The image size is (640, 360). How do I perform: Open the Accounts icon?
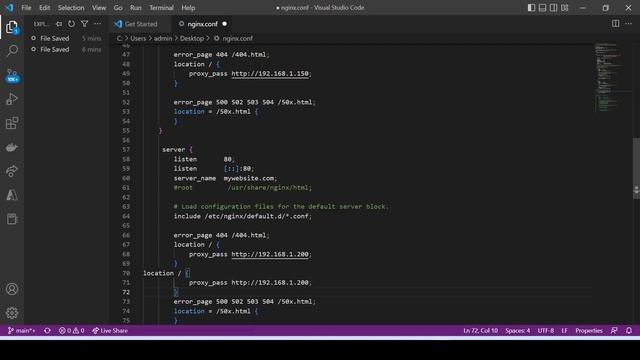pyautogui.click(x=12, y=289)
